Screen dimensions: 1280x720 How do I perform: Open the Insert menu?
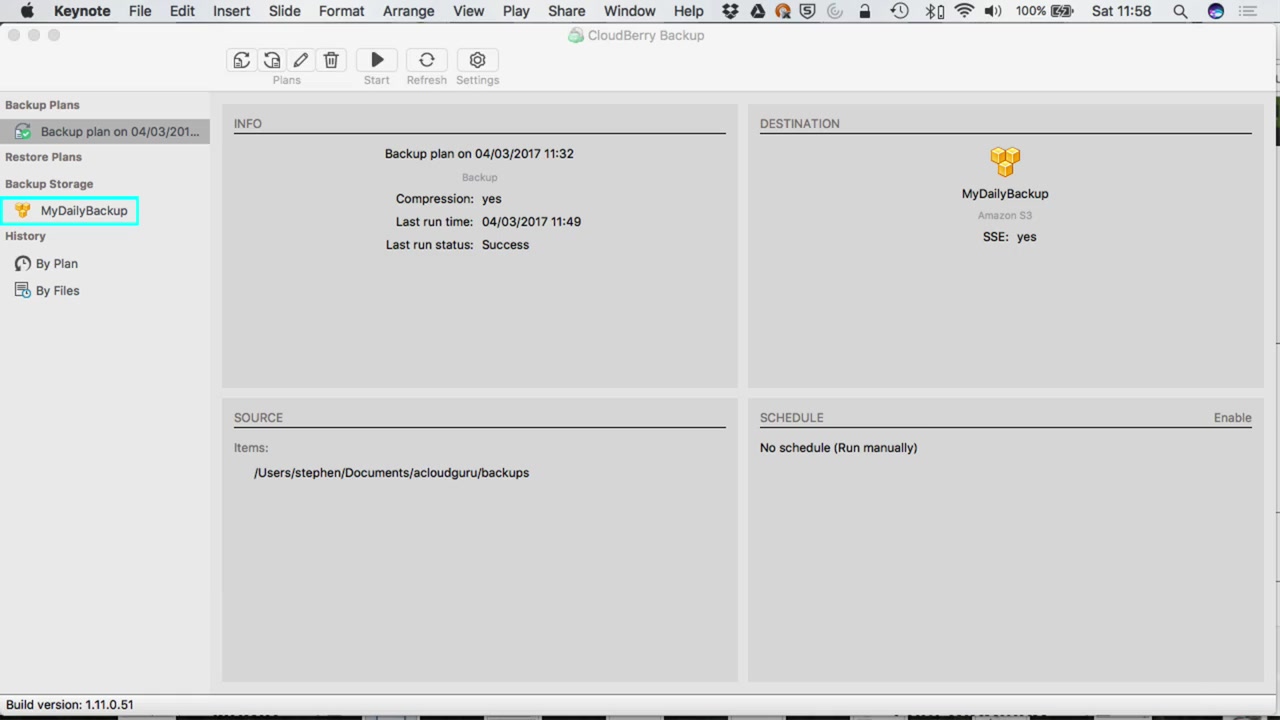(x=231, y=11)
